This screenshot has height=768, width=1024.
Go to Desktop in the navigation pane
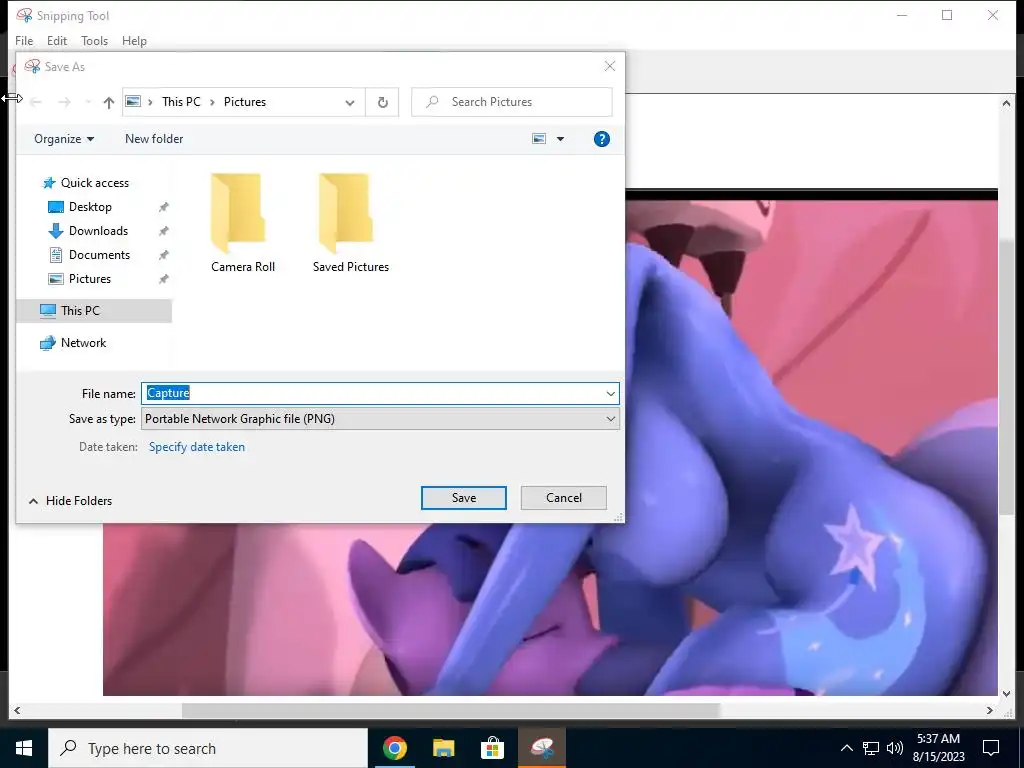(90, 207)
